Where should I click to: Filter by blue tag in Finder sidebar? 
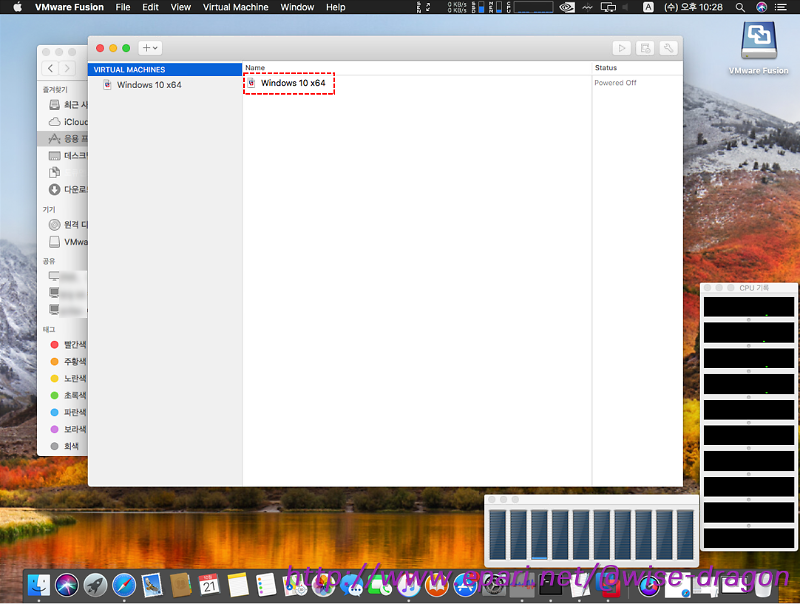[68, 412]
